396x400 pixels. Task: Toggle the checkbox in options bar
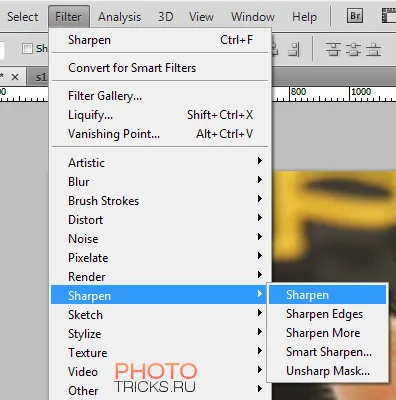27,49
